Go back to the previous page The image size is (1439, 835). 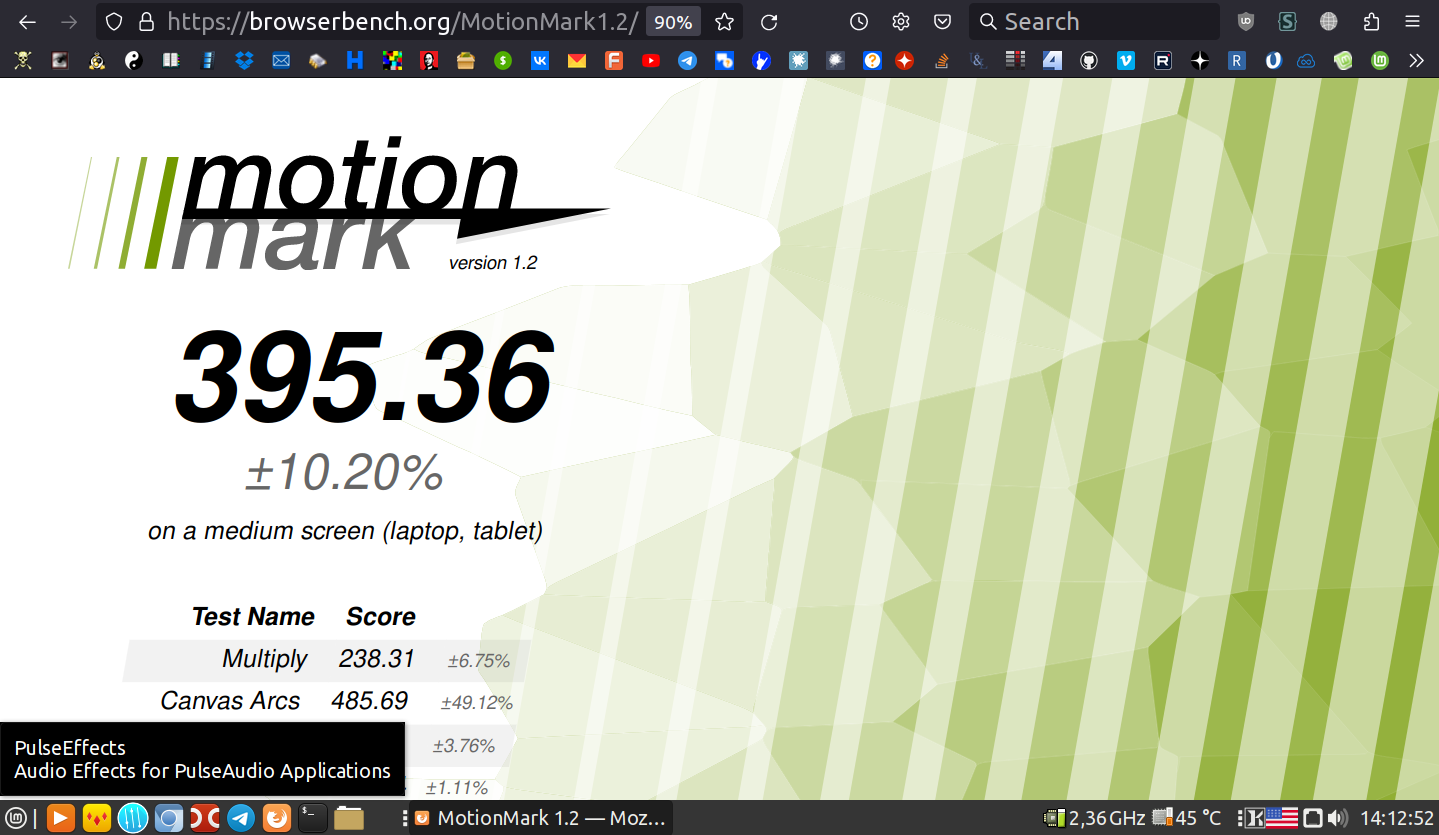[28, 22]
